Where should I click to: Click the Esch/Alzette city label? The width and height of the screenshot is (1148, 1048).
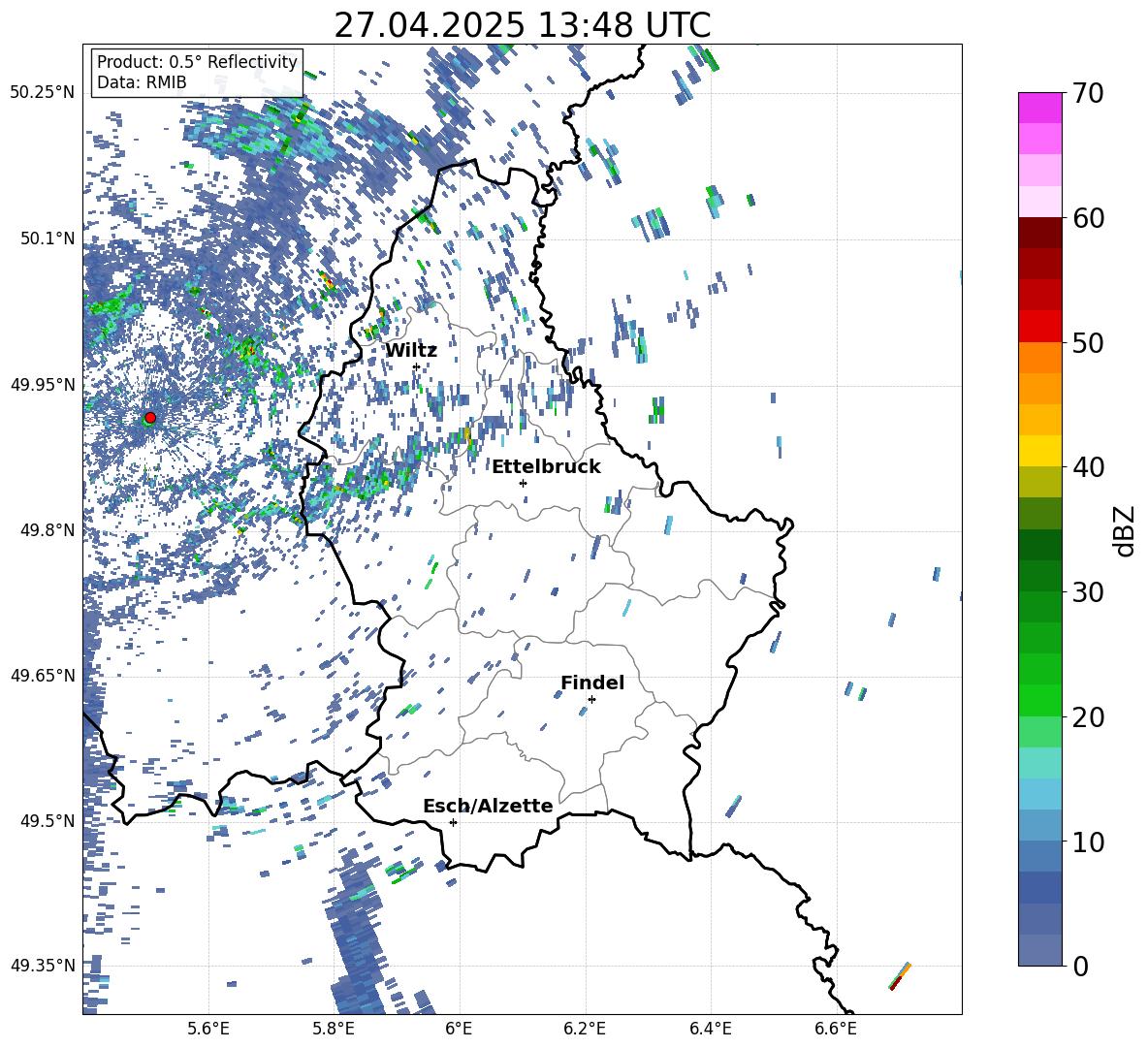point(488,806)
